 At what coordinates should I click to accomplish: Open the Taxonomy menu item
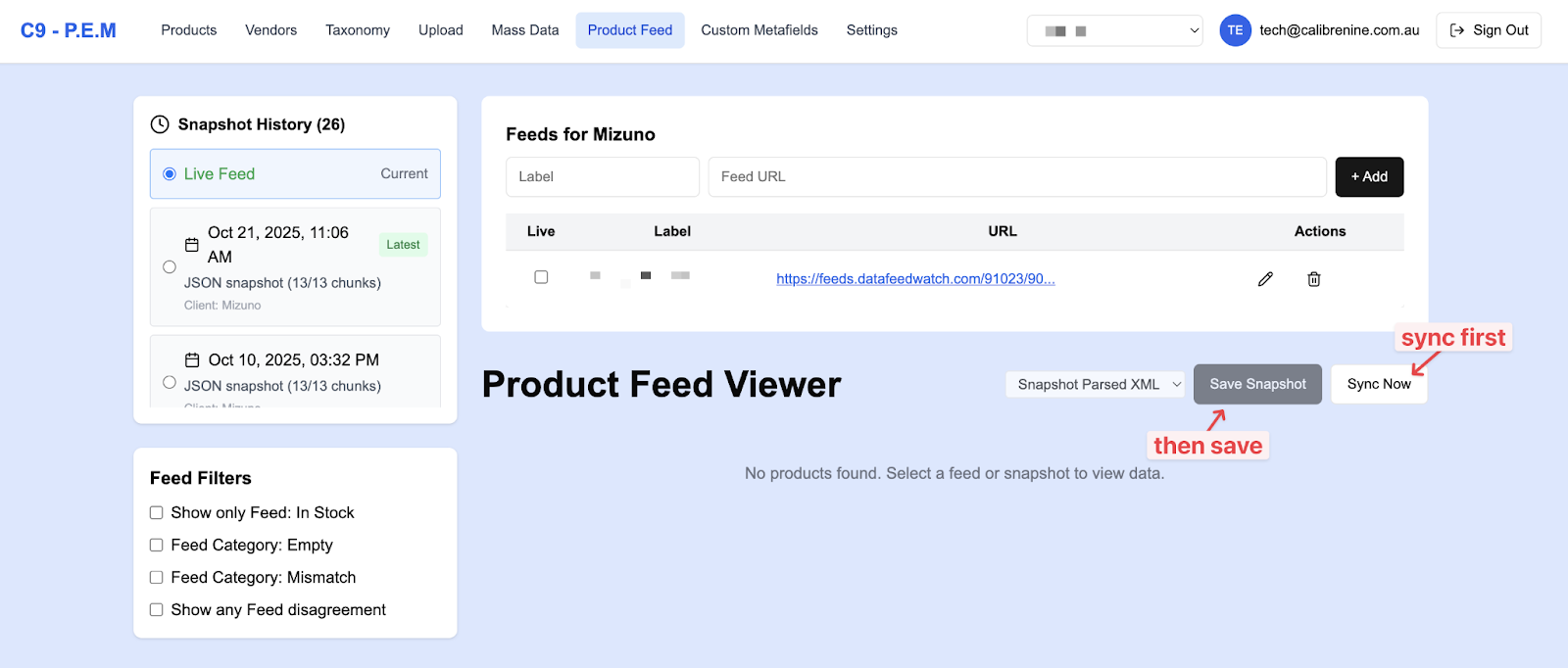click(358, 30)
